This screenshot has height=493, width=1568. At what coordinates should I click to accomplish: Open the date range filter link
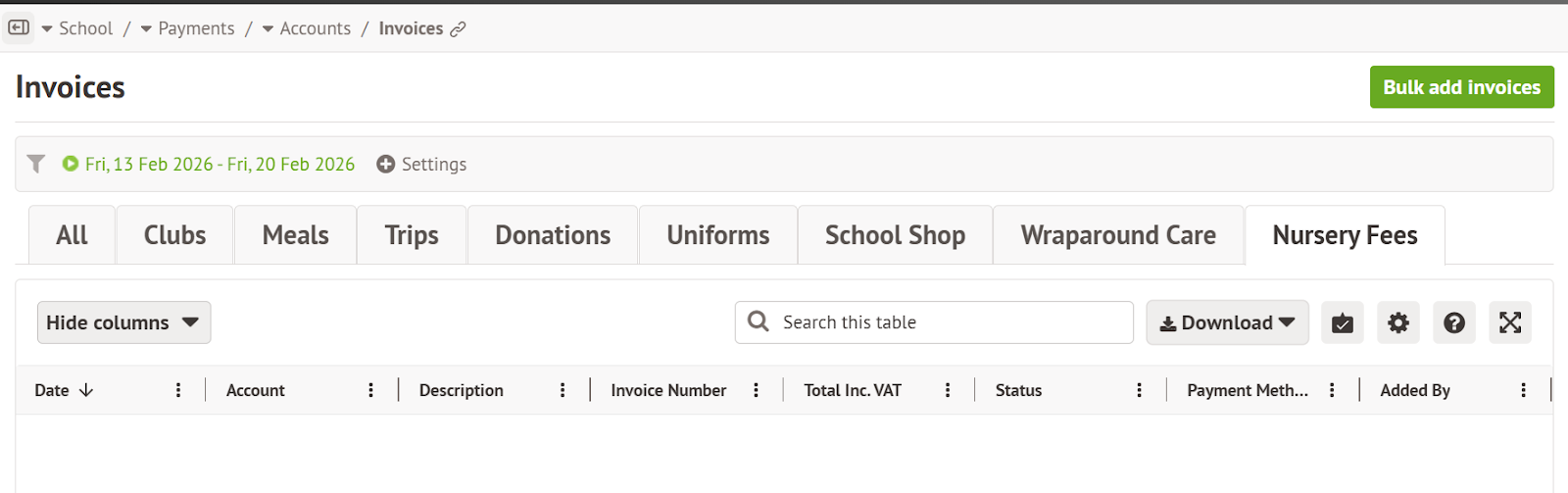[x=220, y=164]
